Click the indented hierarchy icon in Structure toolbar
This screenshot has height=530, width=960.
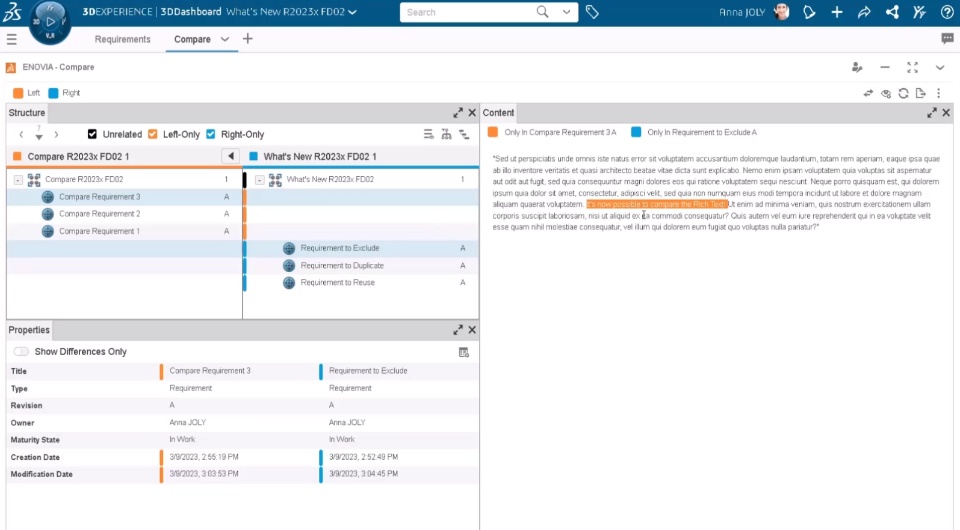(x=464, y=134)
